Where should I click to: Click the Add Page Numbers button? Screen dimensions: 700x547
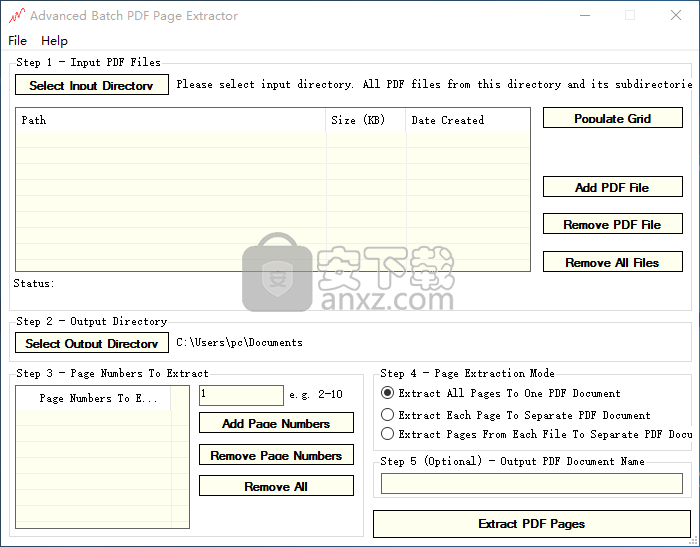coord(276,423)
